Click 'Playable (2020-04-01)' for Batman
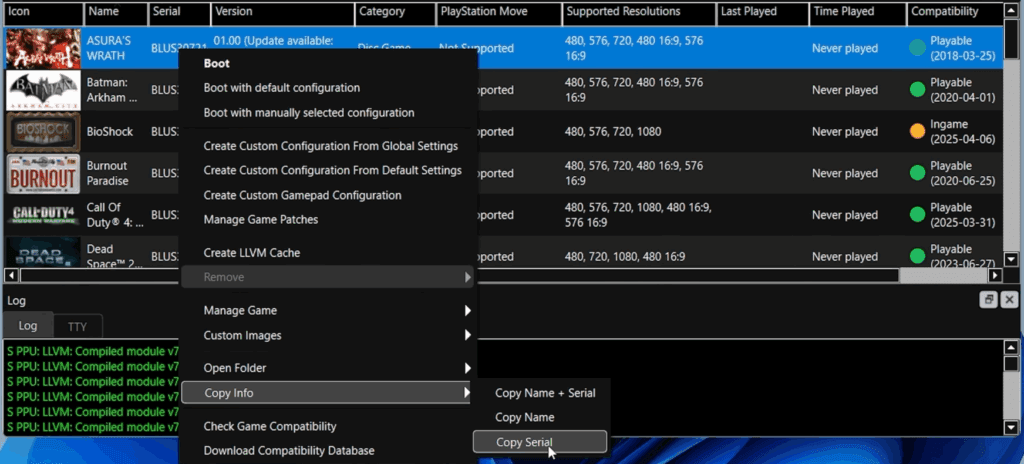Screen dimensions: 1024x464 pyautogui.click(x=963, y=90)
